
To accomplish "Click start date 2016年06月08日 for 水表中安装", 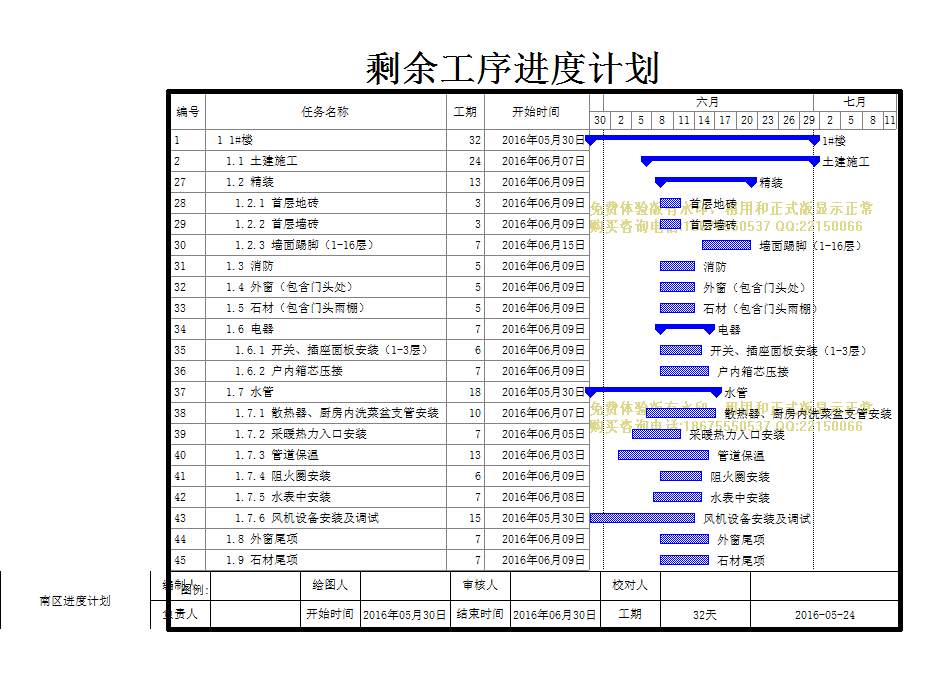I will pyautogui.click(x=543, y=496).
